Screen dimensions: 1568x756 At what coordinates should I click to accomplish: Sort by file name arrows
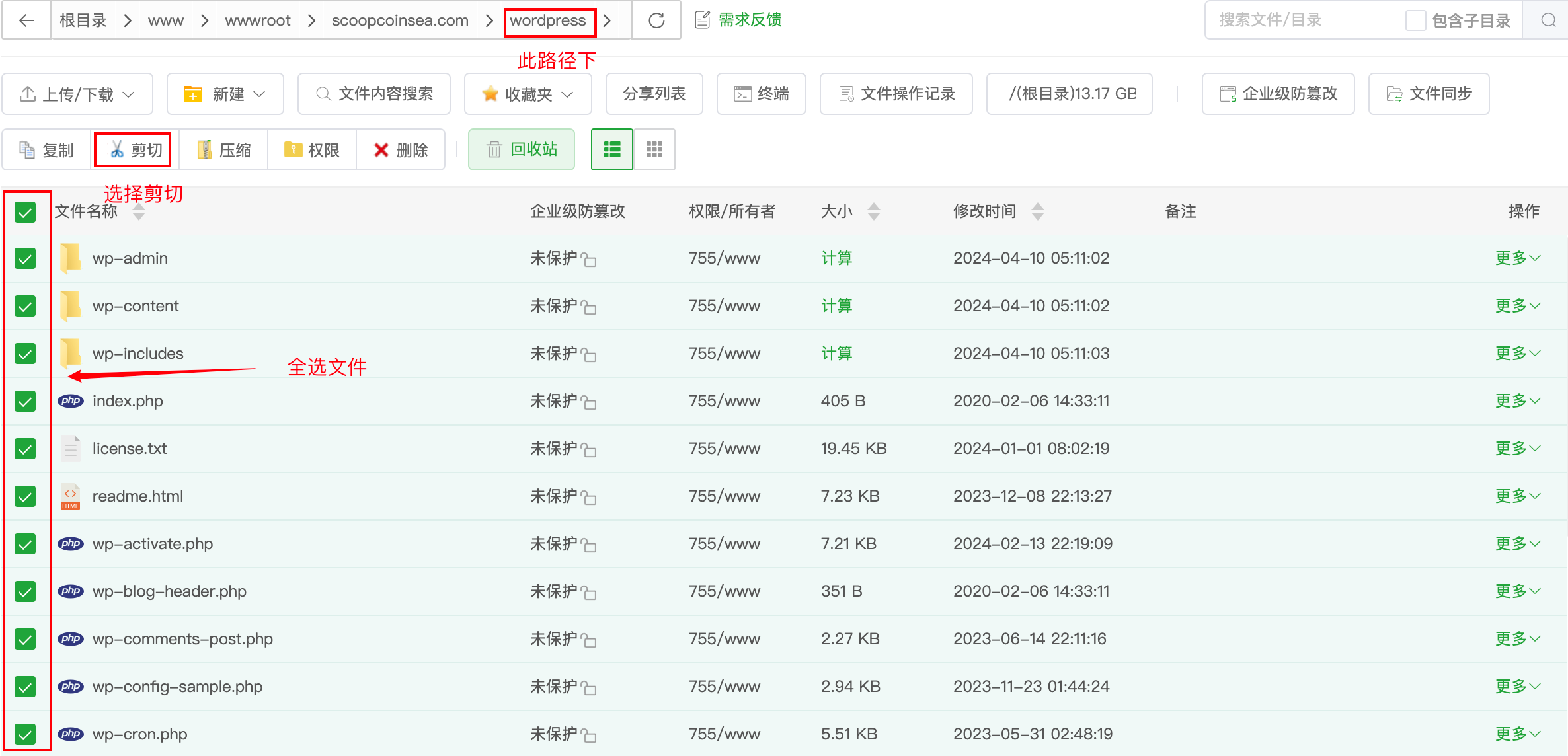139,211
